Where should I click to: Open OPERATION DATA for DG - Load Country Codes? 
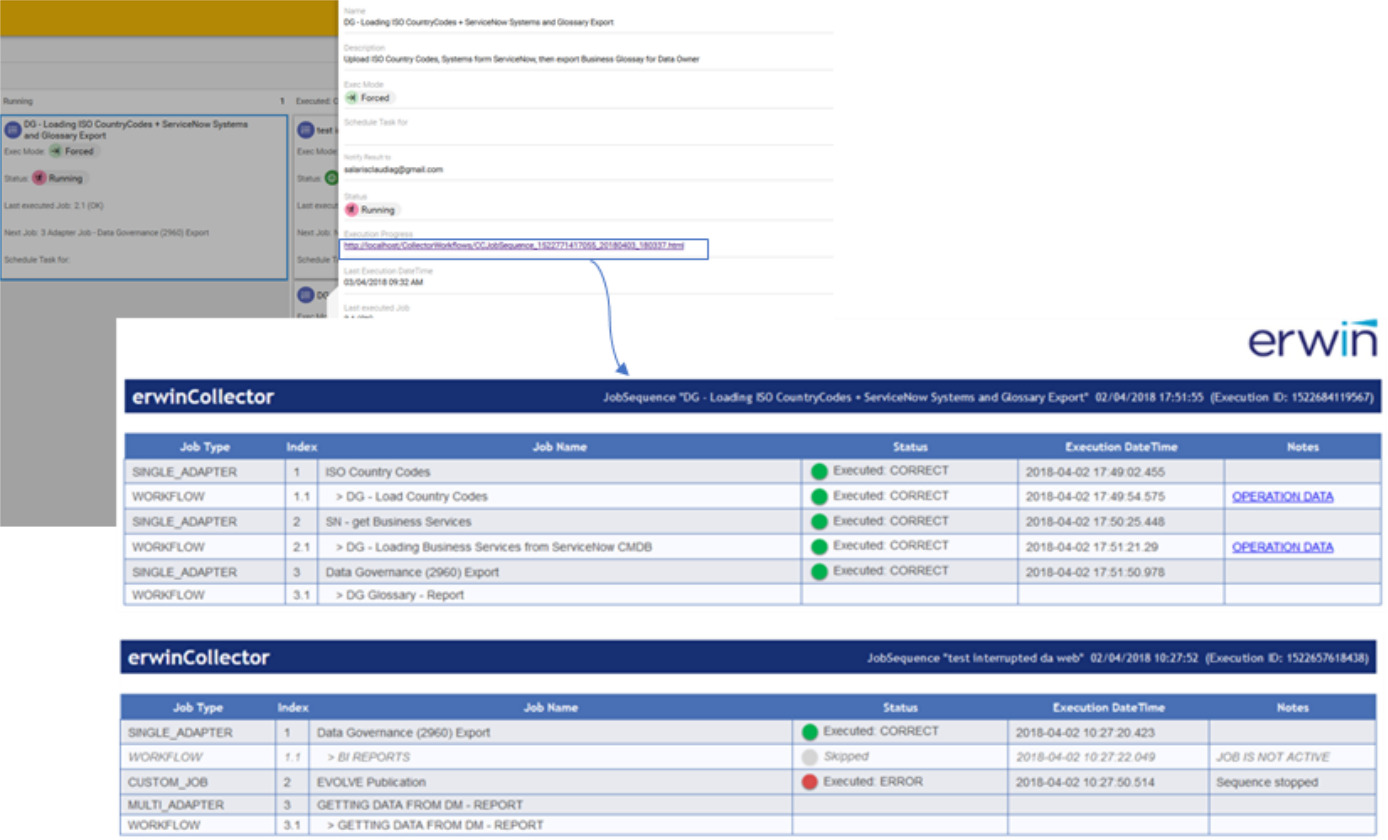(x=1282, y=497)
